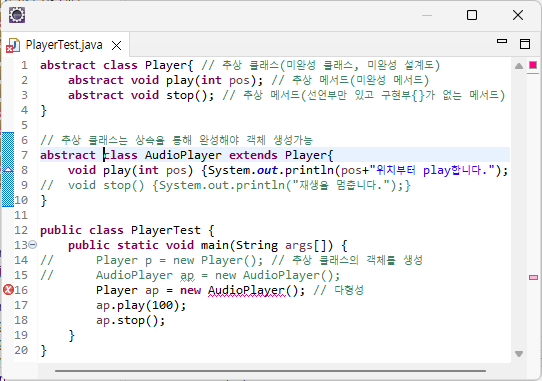Click 'abstract class Player{' on line 1
542x381 pixels.
pyautogui.click(x=116, y=65)
